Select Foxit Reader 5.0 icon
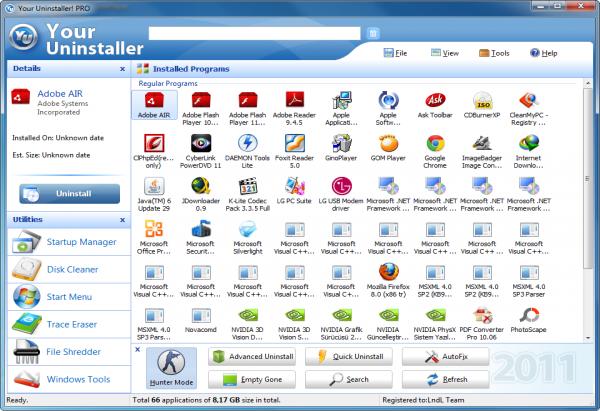 [x=294, y=152]
